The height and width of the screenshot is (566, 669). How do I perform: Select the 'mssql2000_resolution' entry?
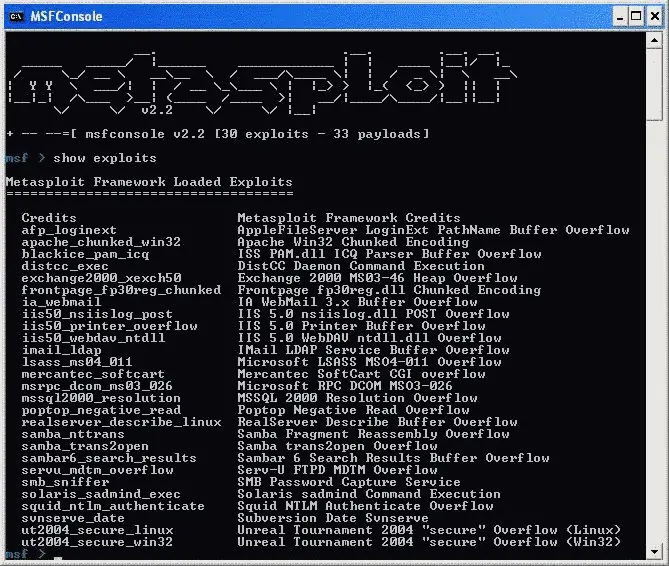tap(101, 398)
